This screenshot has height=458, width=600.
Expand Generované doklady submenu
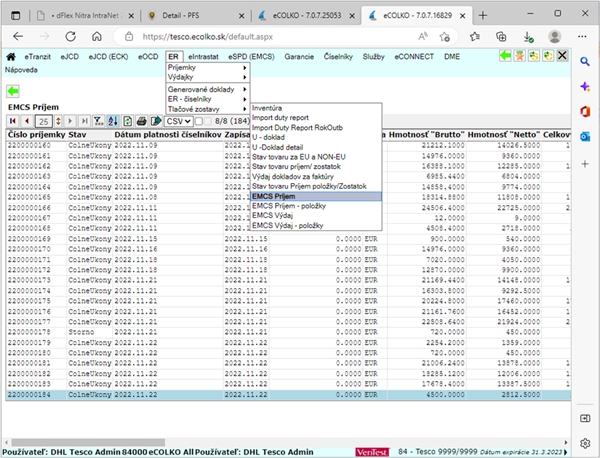208,90
